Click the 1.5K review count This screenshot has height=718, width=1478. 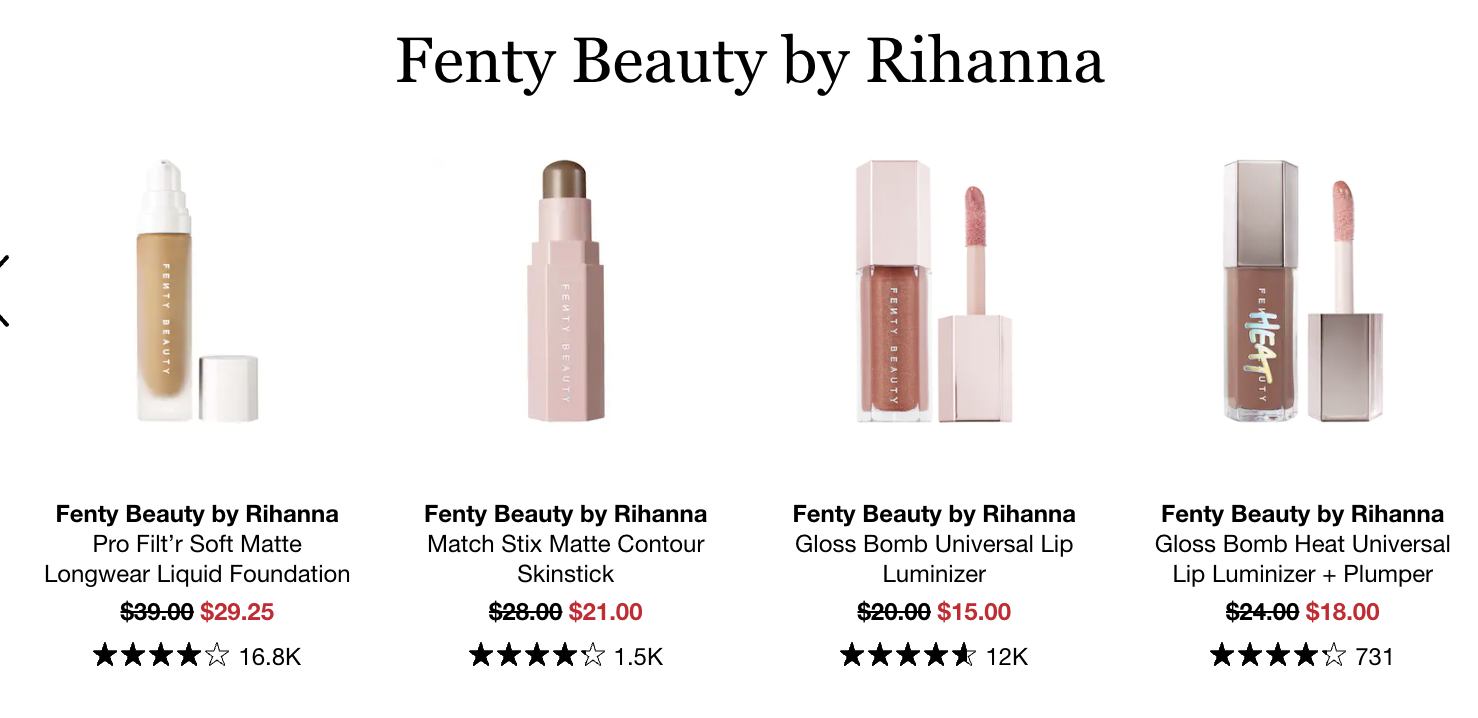point(639,657)
